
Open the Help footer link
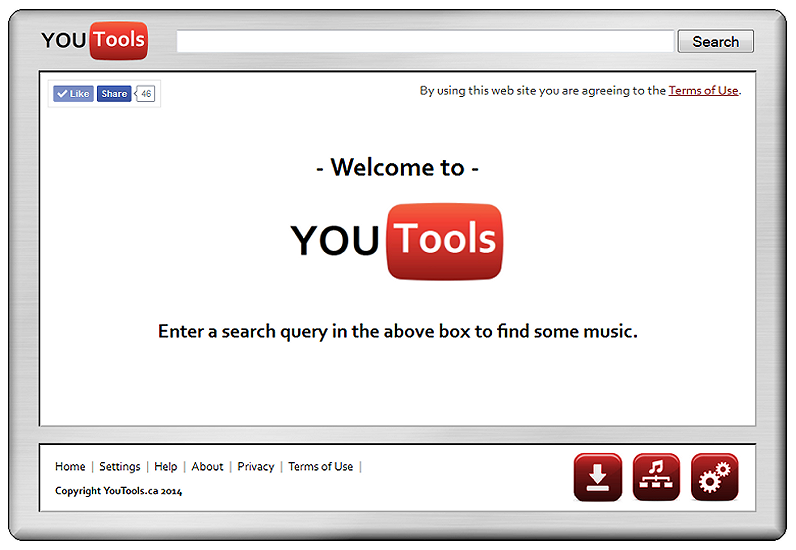166,467
